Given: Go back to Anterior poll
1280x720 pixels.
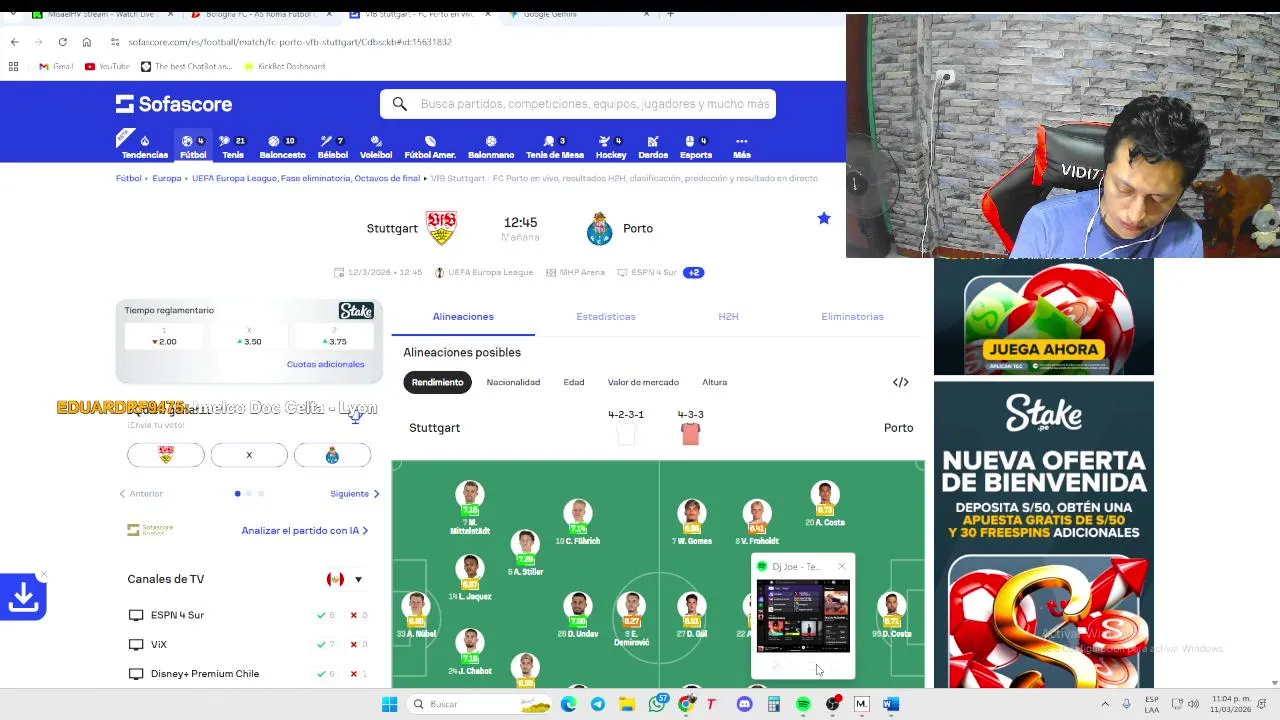Looking at the screenshot, I should click(141, 494).
